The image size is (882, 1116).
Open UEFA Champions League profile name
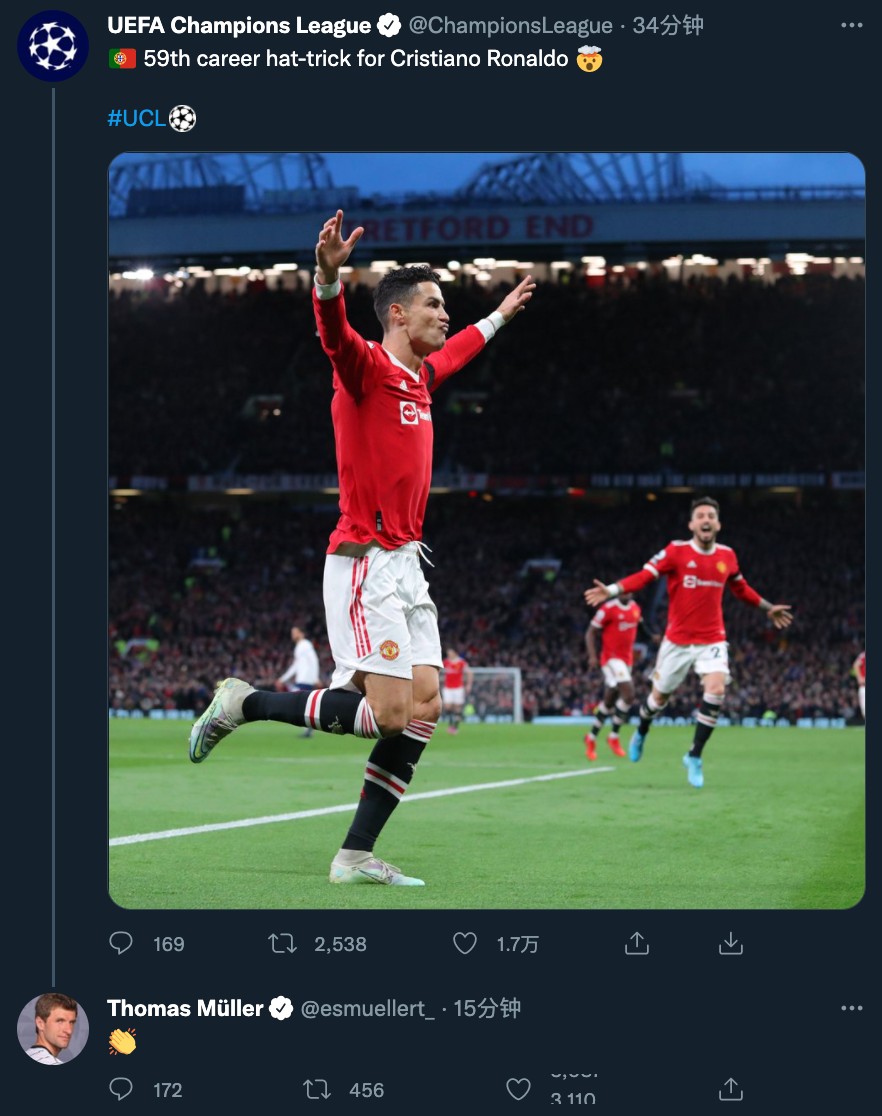point(239,26)
